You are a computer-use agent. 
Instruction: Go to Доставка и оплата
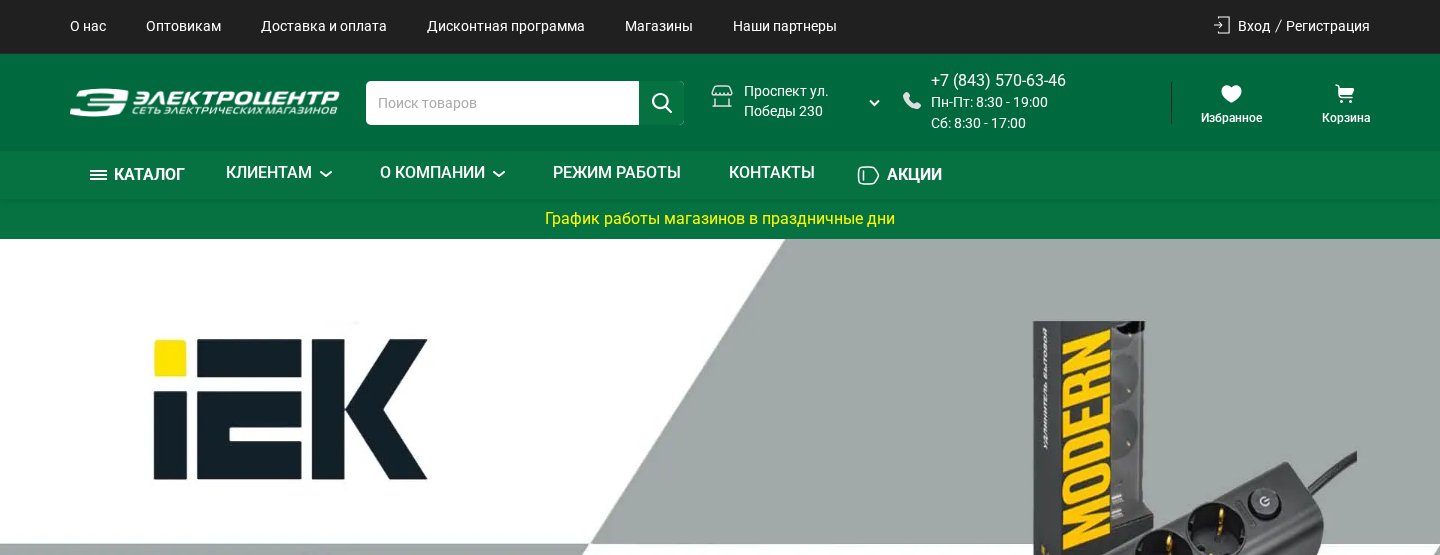pyautogui.click(x=324, y=26)
